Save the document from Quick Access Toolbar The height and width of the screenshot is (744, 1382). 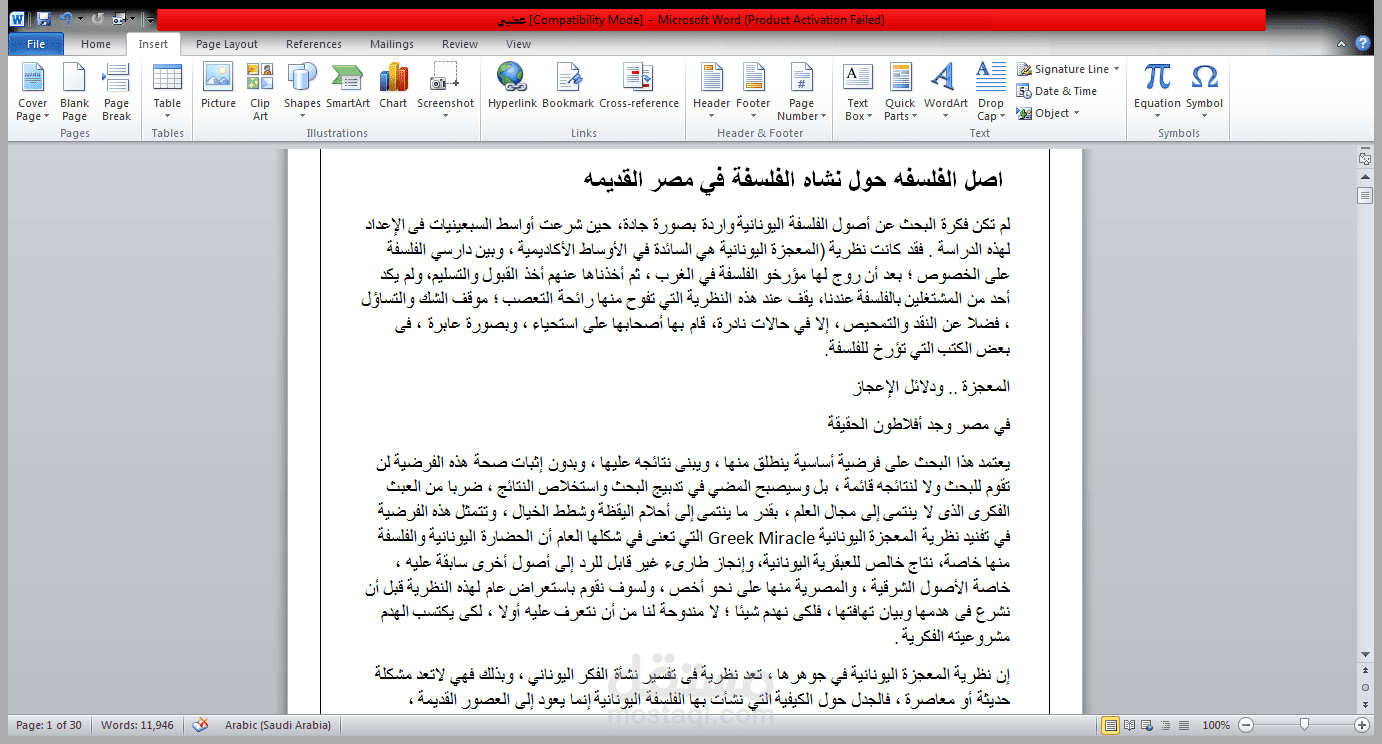[x=43, y=18]
